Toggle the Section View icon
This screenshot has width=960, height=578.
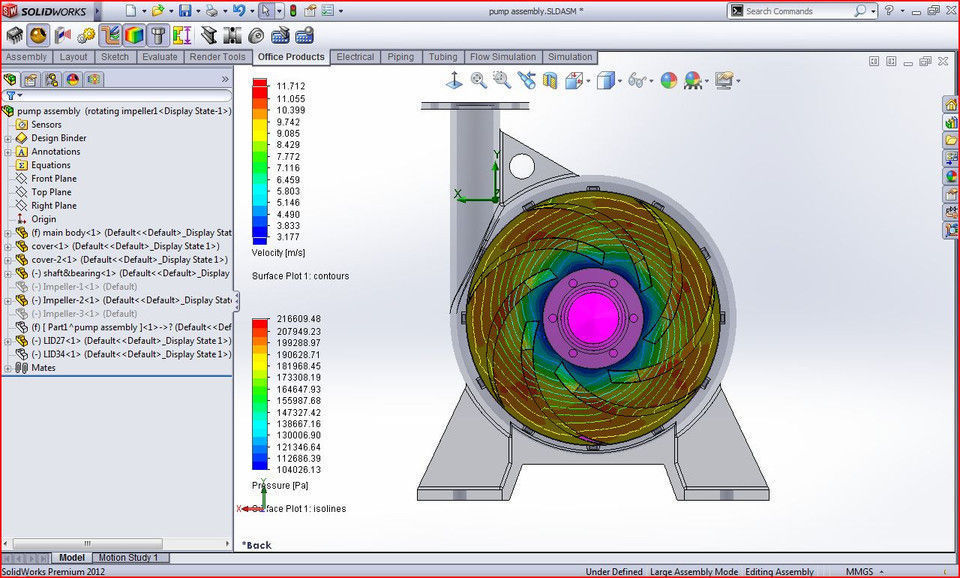pyautogui.click(x=550, y=80)
